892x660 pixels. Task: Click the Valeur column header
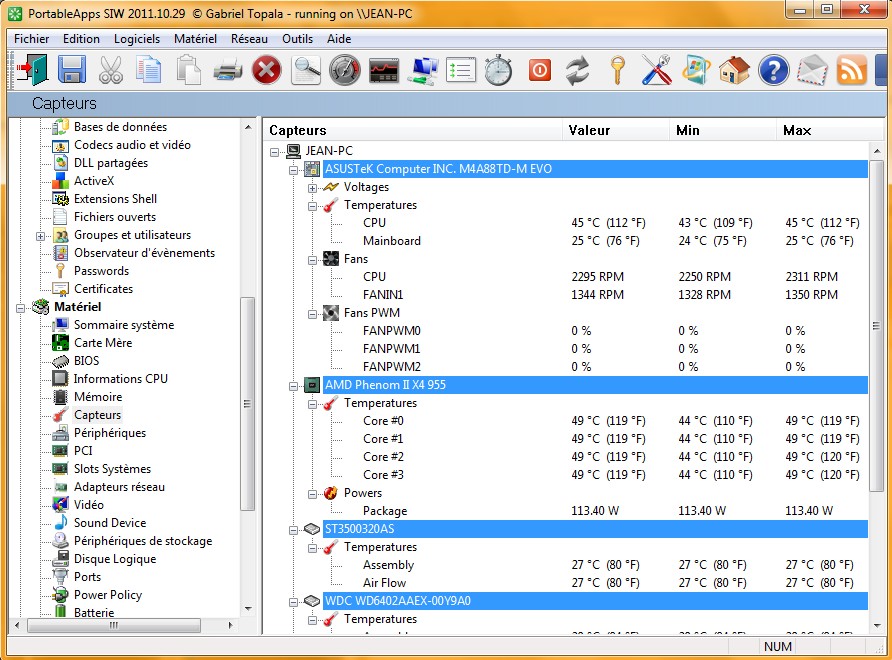click(x=616, y=130)
